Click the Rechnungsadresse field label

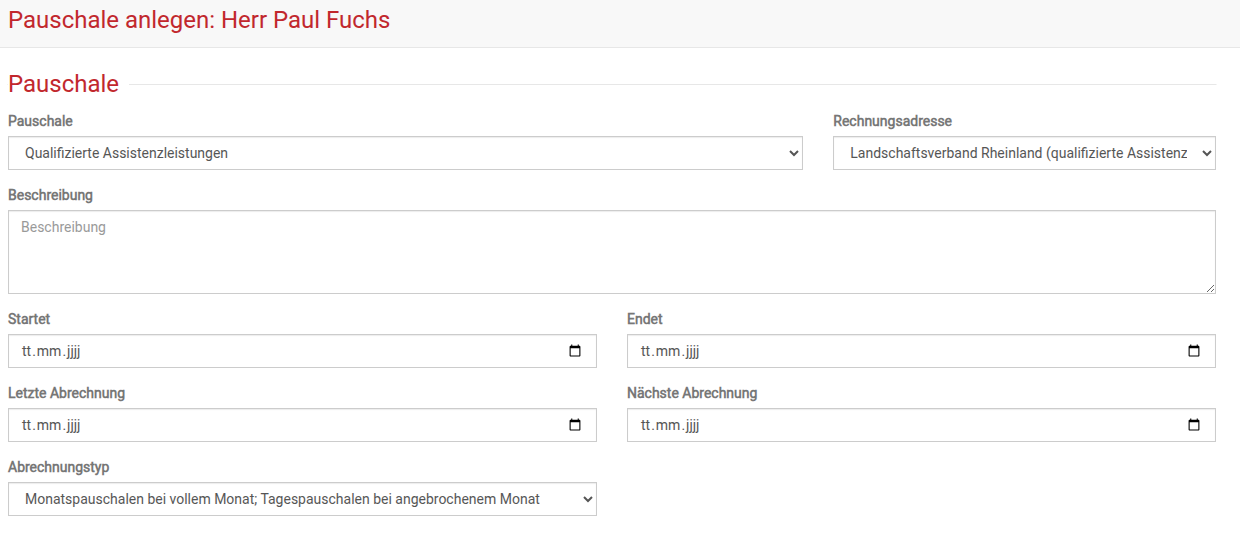[892, 121]
